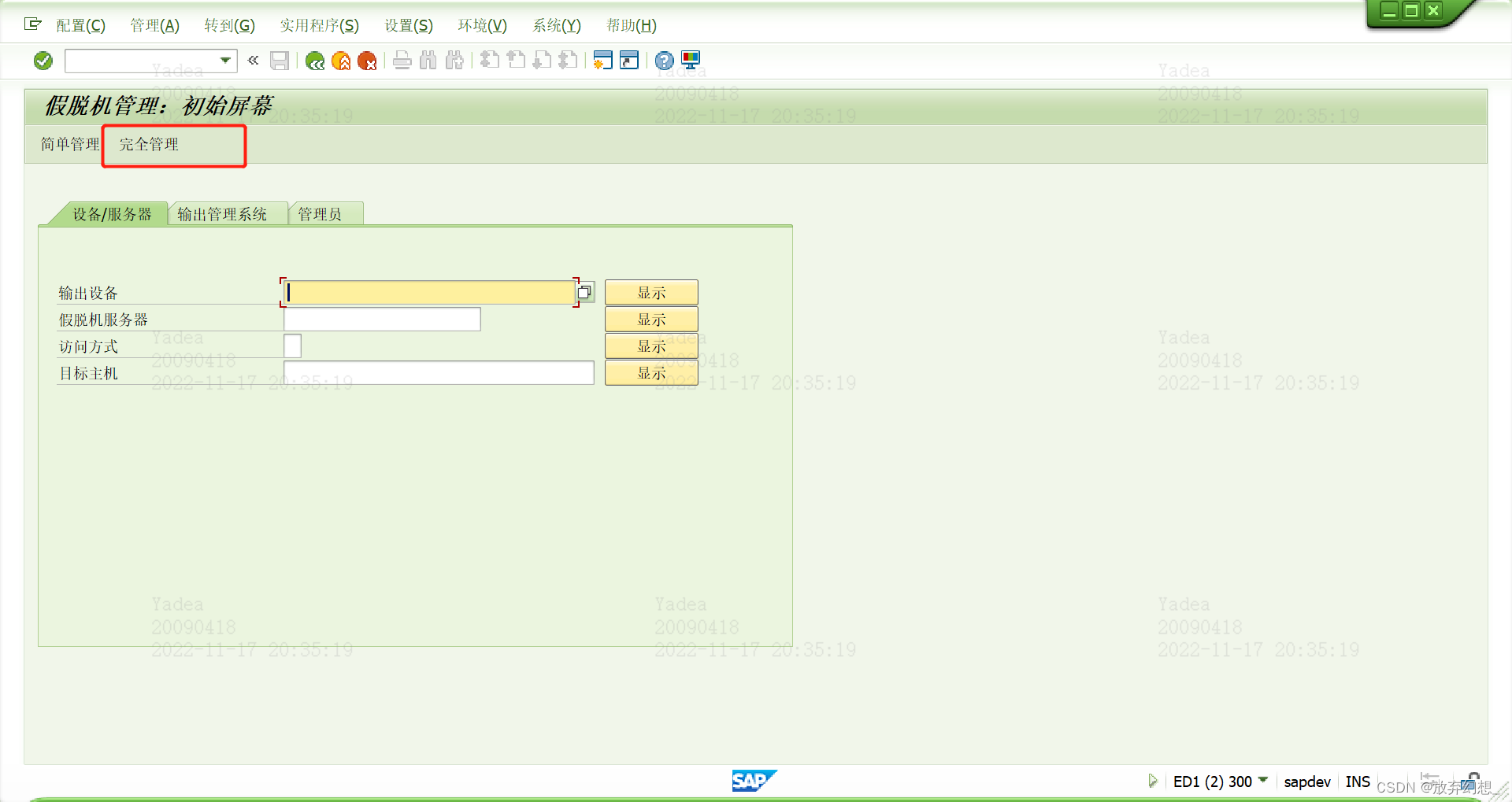Image resolution: width=1512 pixels, height=802 pixels.
Task: Open the ED1 (2) 300 system dropdown
Action: [x=1263, y=780]
